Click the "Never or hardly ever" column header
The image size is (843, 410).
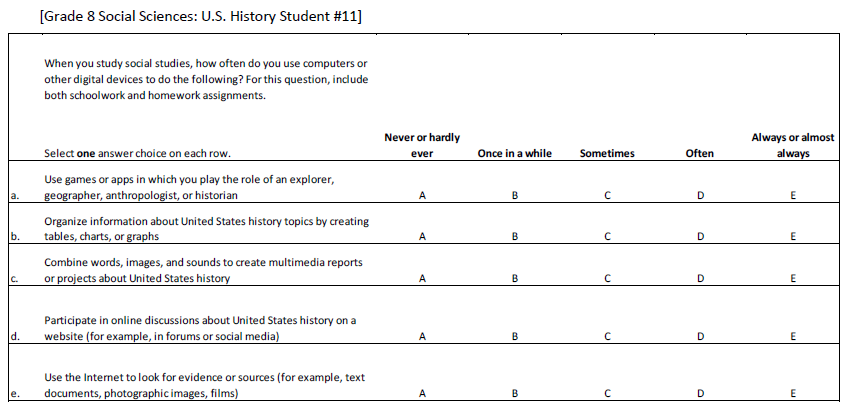point(422,145)
